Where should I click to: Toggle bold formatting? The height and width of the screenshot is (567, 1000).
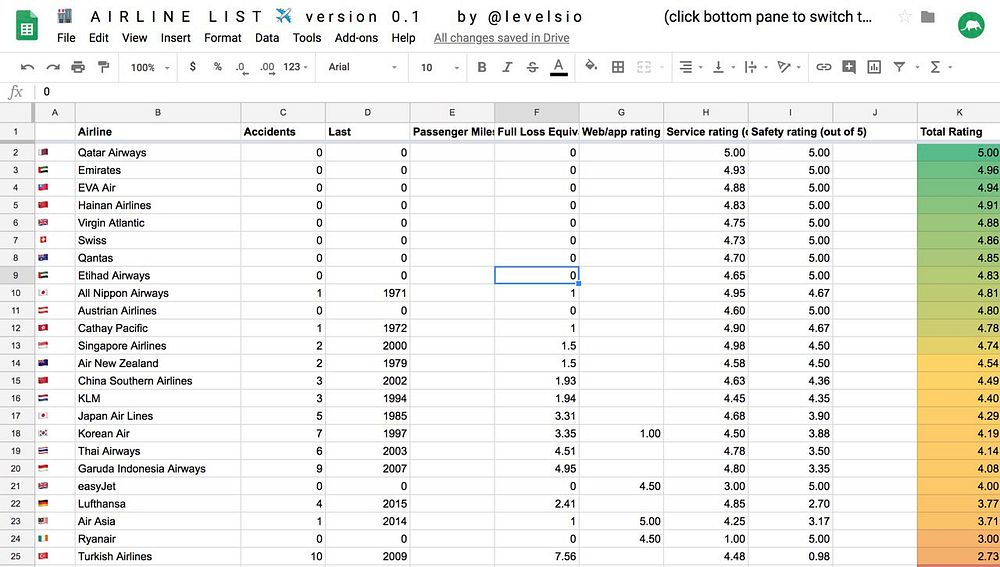(482, 67)
